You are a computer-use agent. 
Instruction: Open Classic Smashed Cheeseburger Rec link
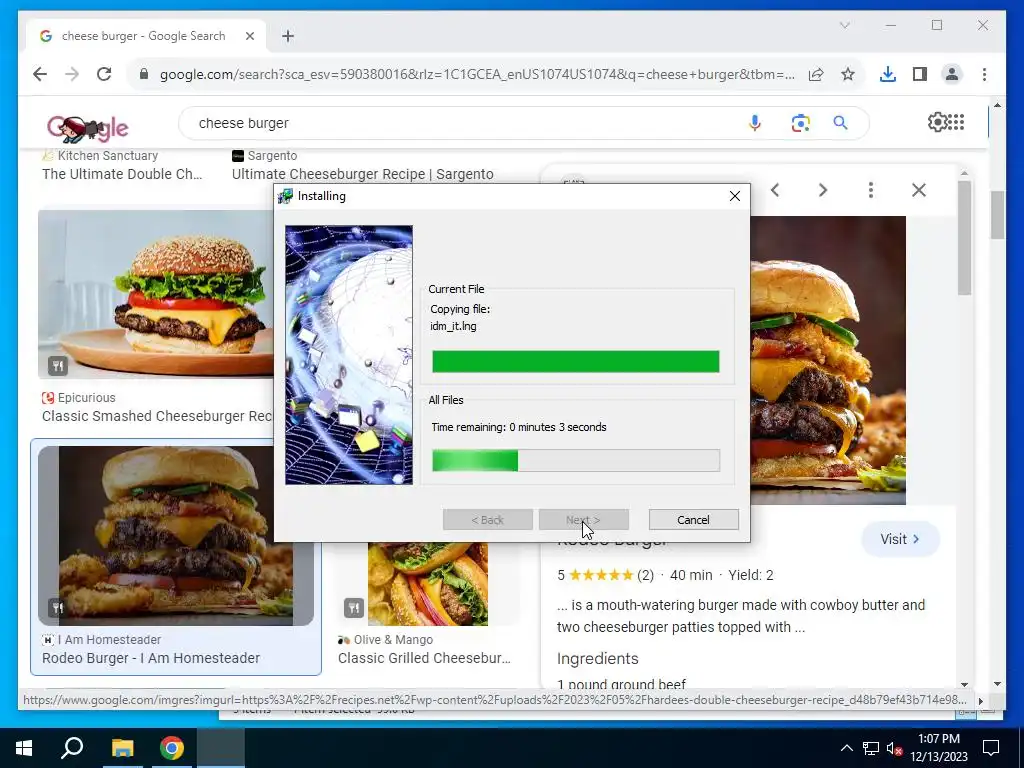point(157,416)
